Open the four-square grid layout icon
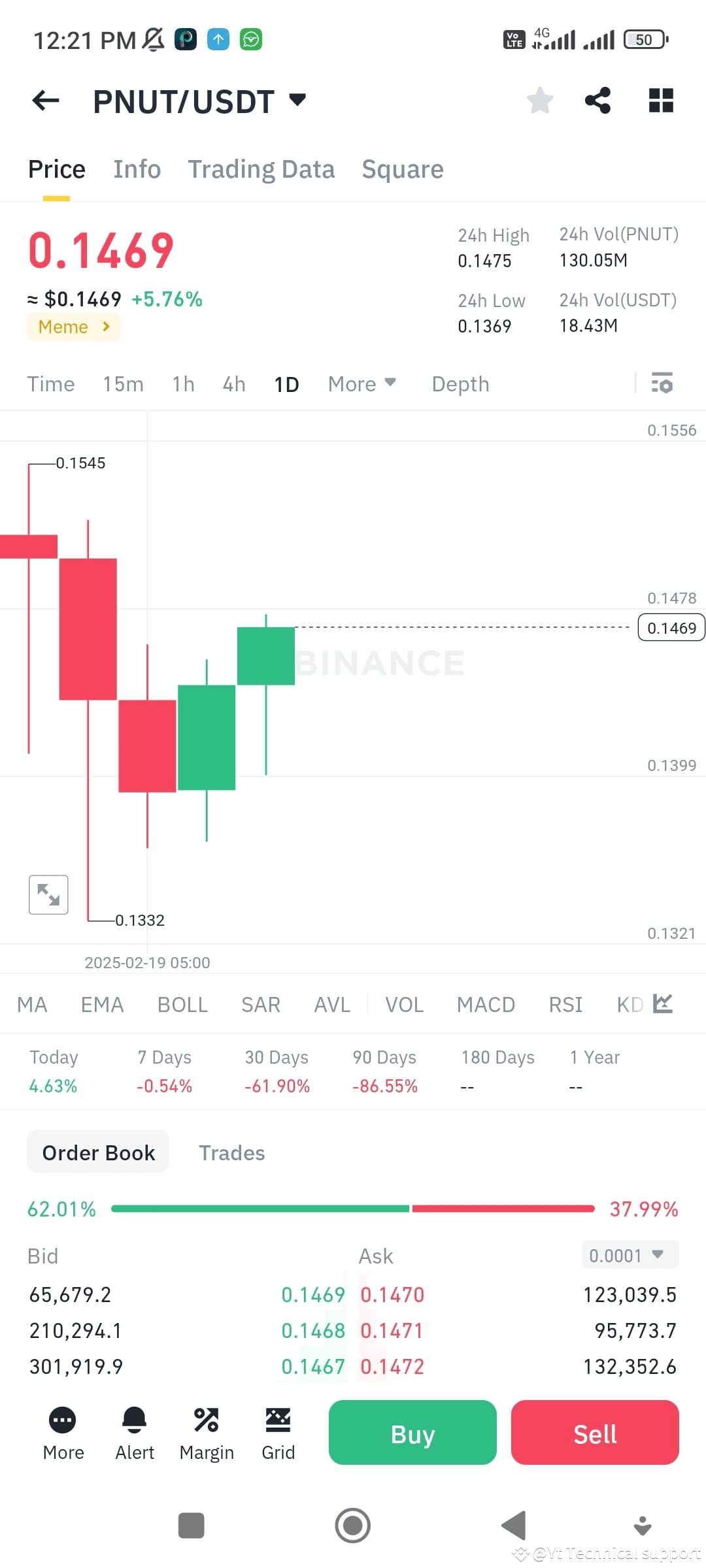This screenshot has width=706, height=1568. click(x=661, y=101)
